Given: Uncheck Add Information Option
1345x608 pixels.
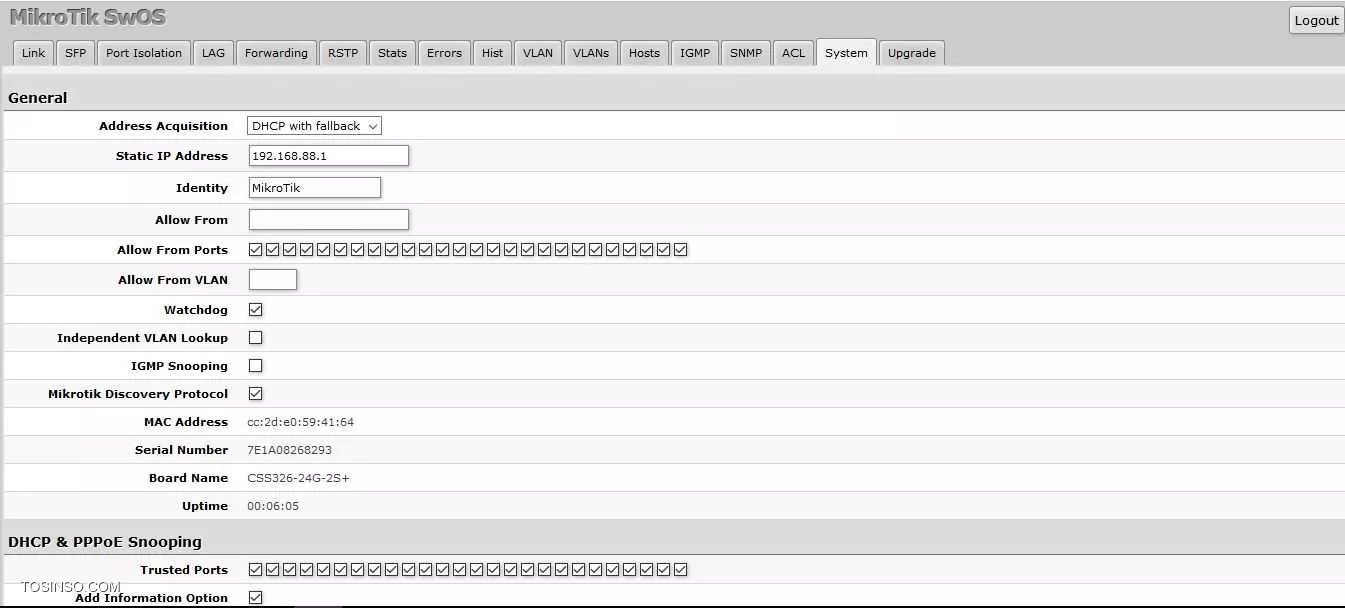Looking at the screenshot, I should (256, 598).
